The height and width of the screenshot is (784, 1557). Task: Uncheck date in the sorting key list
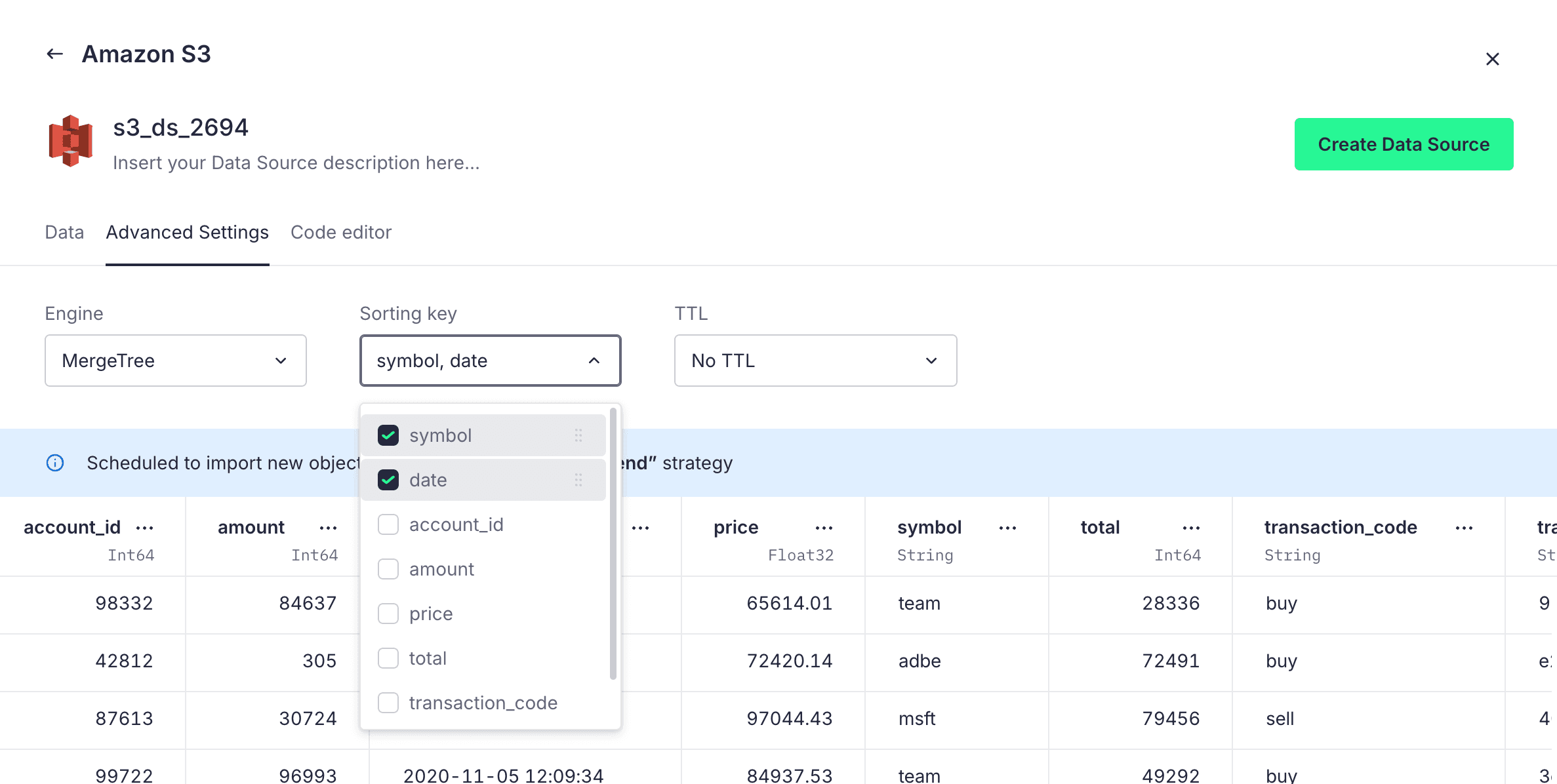(x=388, y=479)
